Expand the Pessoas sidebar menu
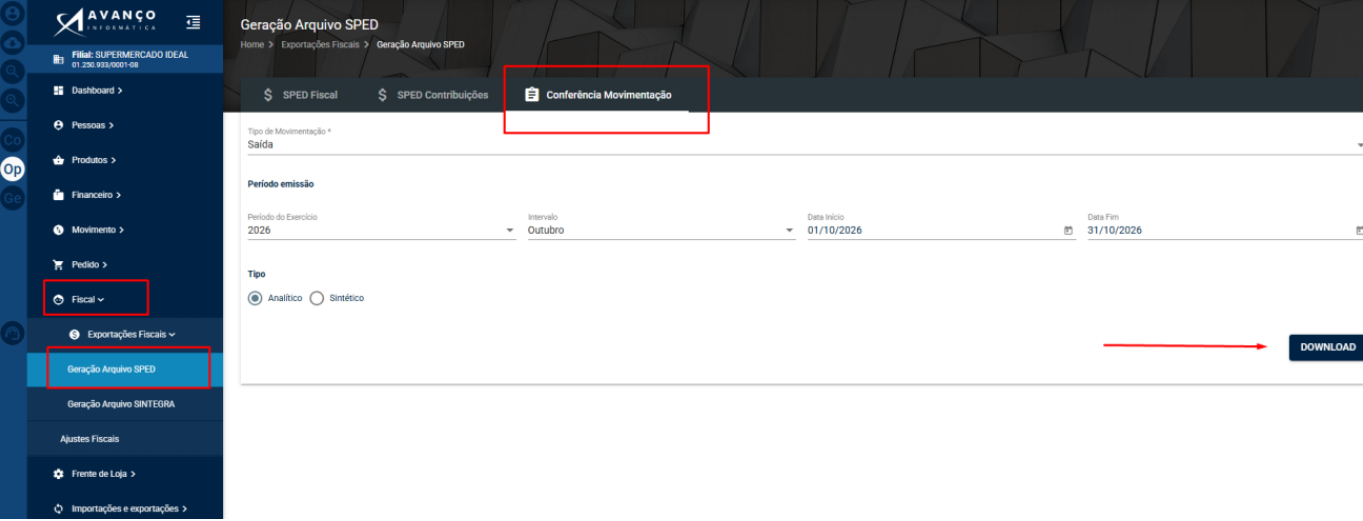 coord(125,125)
